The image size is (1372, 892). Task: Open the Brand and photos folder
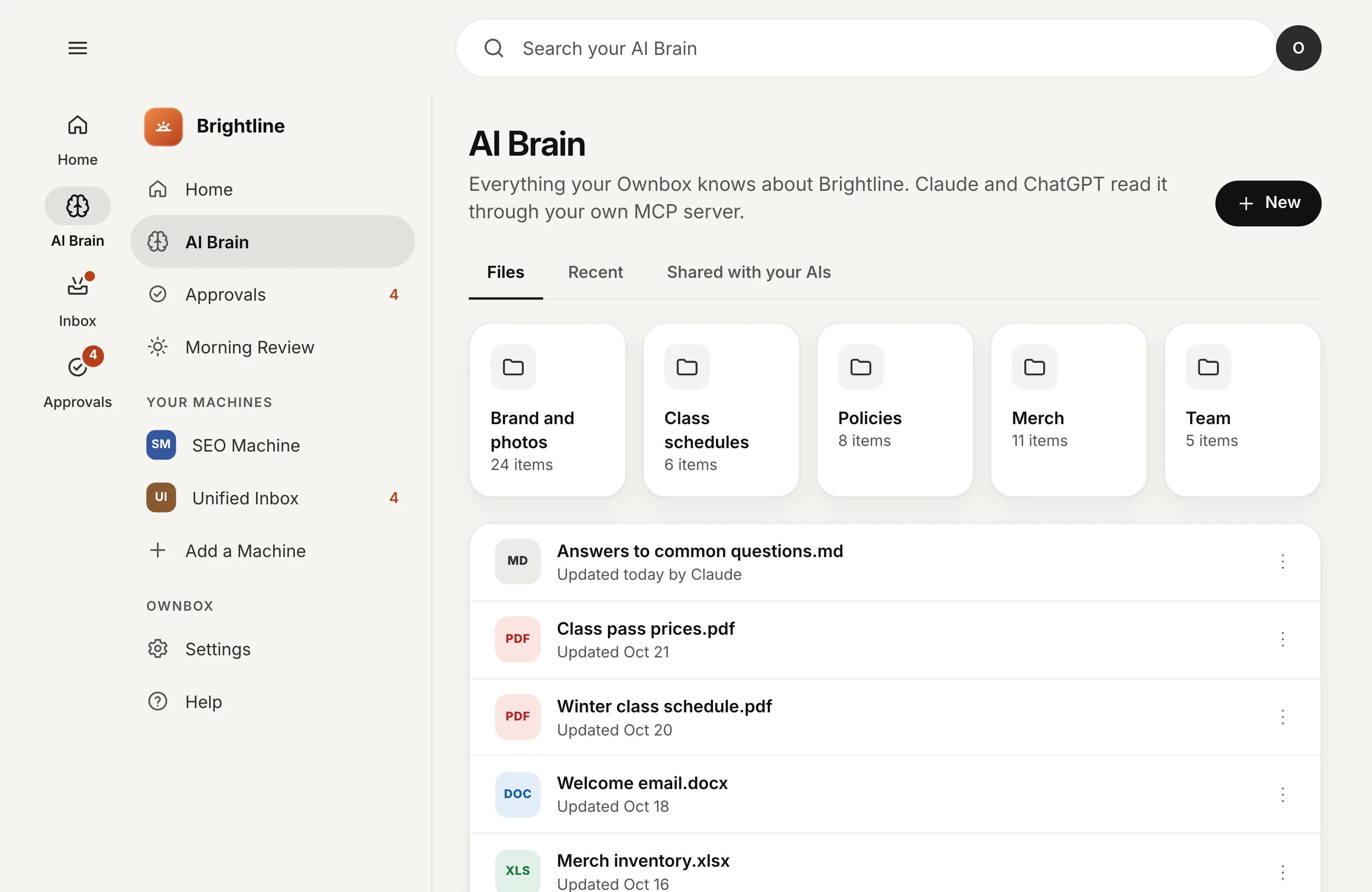[547, 410]
